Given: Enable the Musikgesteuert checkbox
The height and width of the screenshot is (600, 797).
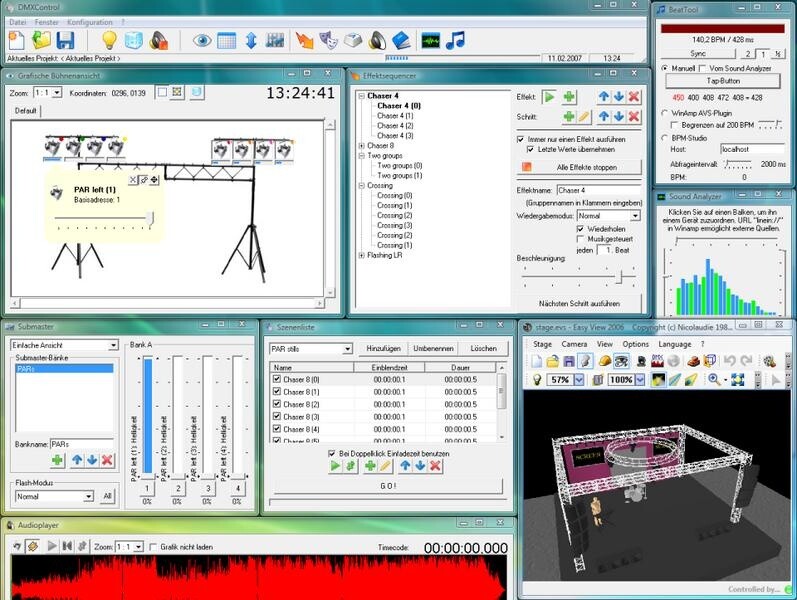Looking at the screenshot, I should pos(582,239).
